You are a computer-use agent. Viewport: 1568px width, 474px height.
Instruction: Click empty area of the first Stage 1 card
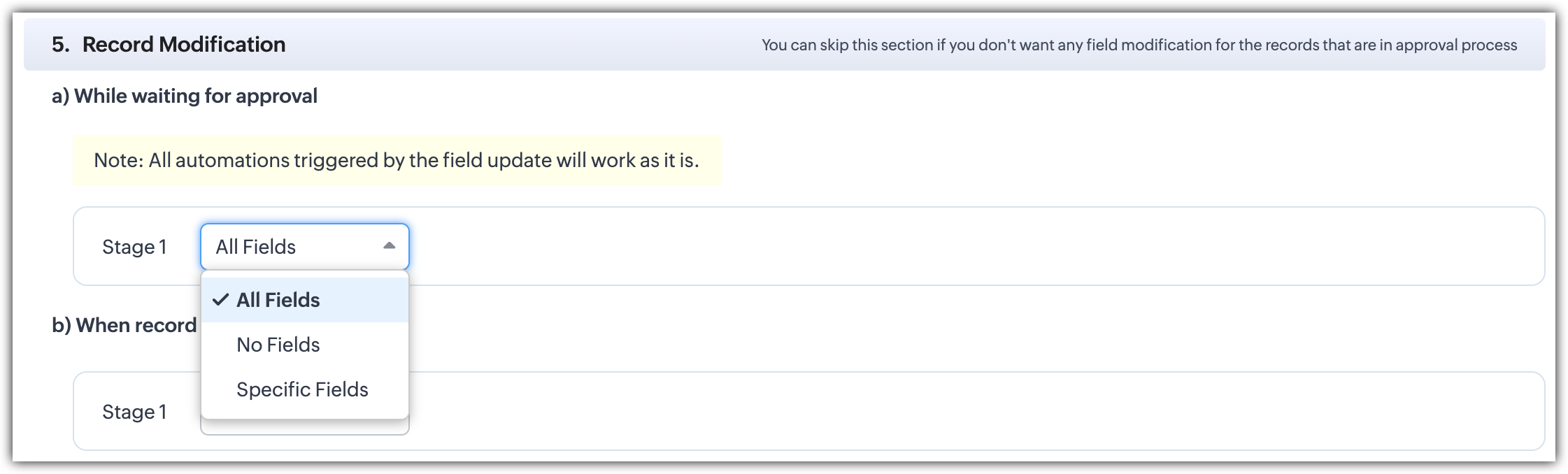[x=909, y=246]
